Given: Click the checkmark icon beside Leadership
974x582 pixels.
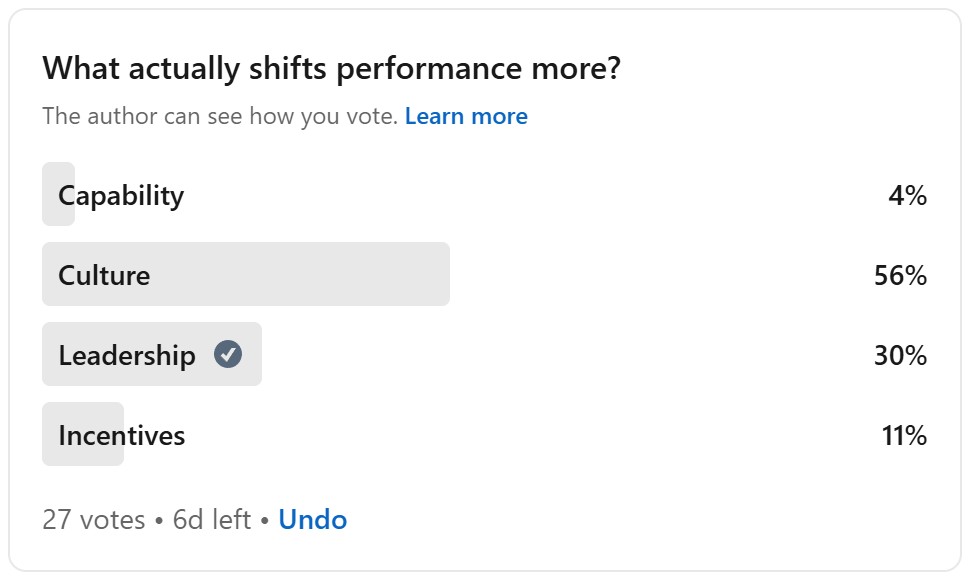Looking at the screenshot, I should 229,352.
